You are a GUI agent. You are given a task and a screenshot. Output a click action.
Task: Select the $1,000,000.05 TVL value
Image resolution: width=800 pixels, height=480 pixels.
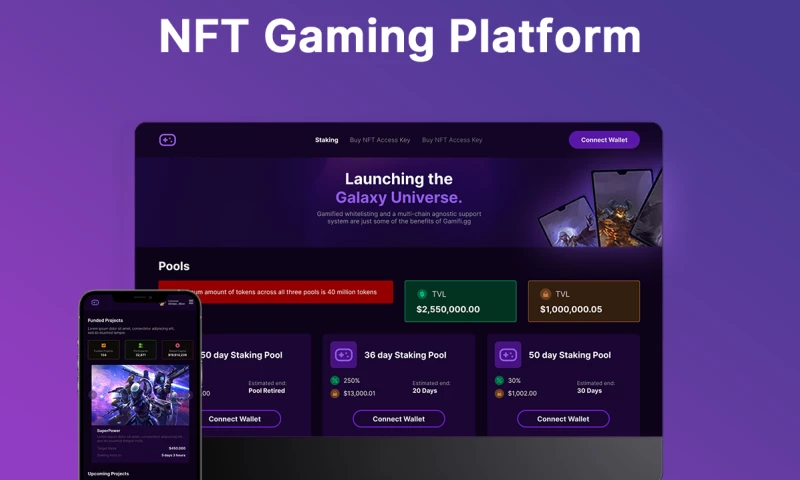pyautogui.click(x=571, y=309)
